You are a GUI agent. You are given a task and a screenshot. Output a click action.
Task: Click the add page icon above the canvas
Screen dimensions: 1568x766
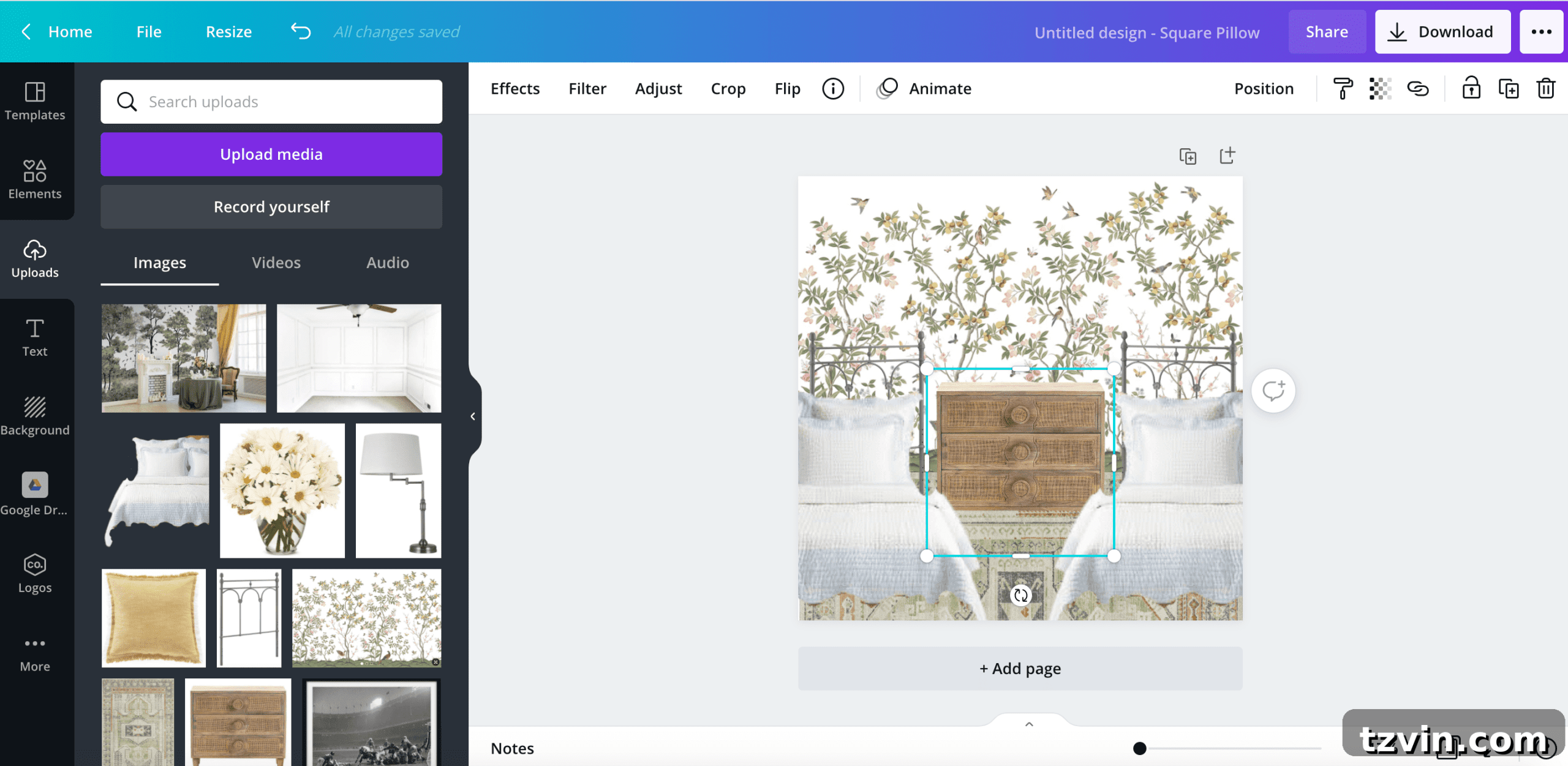click(x=1227, y=156)
